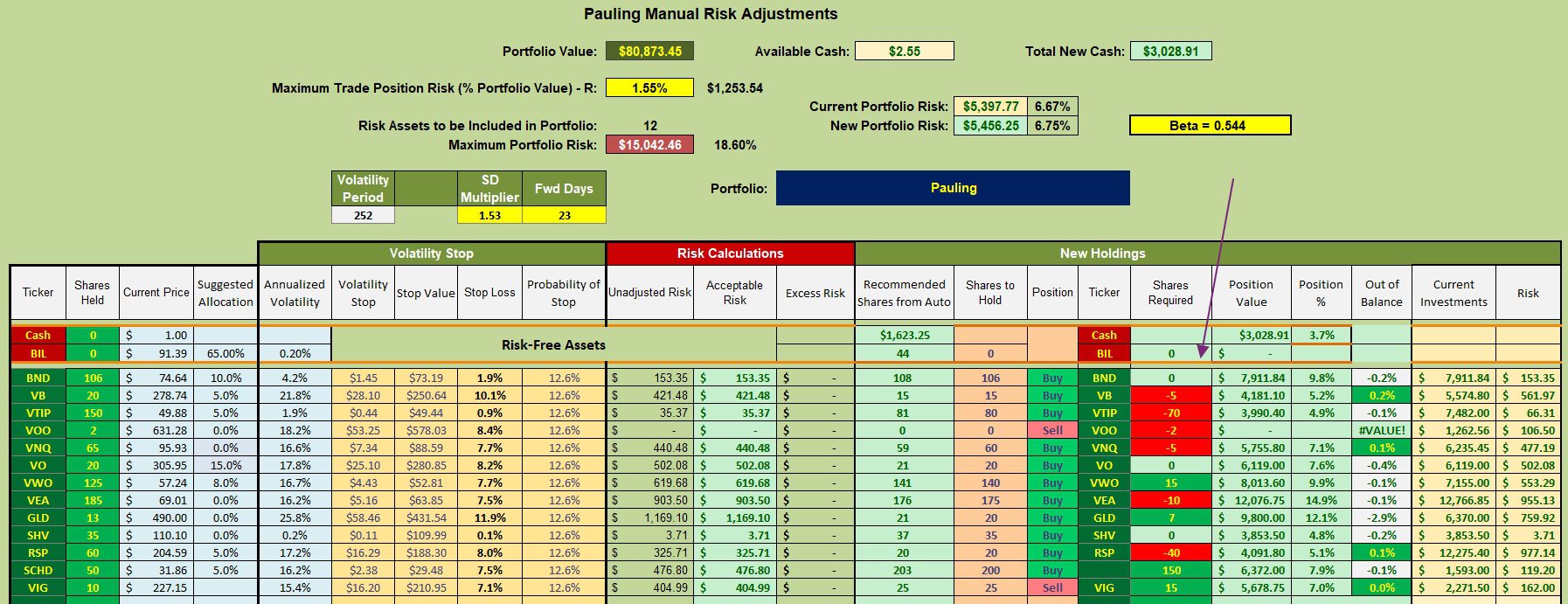Click VEA shares required value -10
Image resolution: width=1568 pixels, height=604 pixels.
(x=1171, y=501)
